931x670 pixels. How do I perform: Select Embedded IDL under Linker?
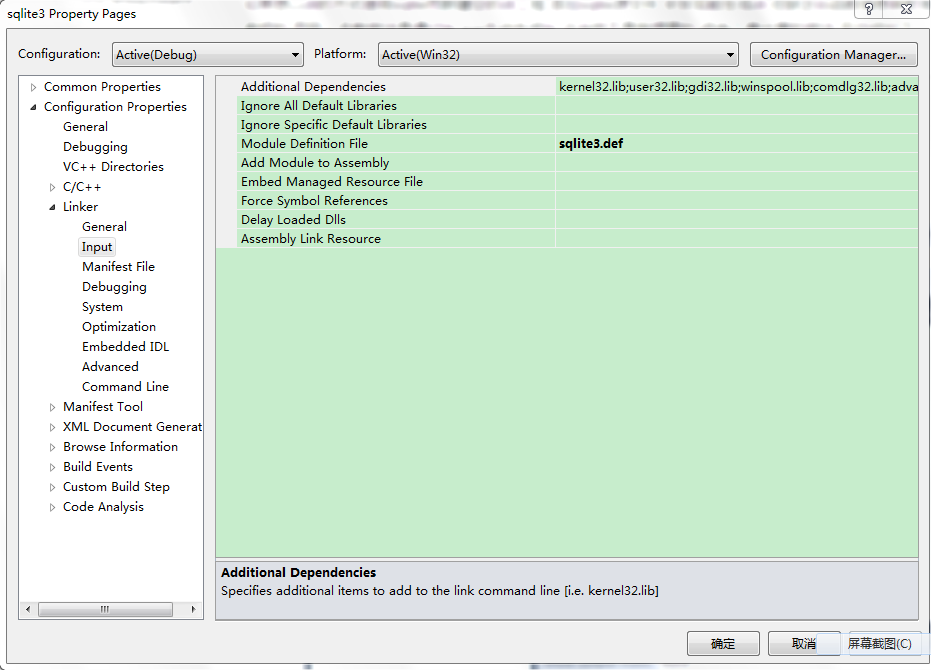click(125, 347)
